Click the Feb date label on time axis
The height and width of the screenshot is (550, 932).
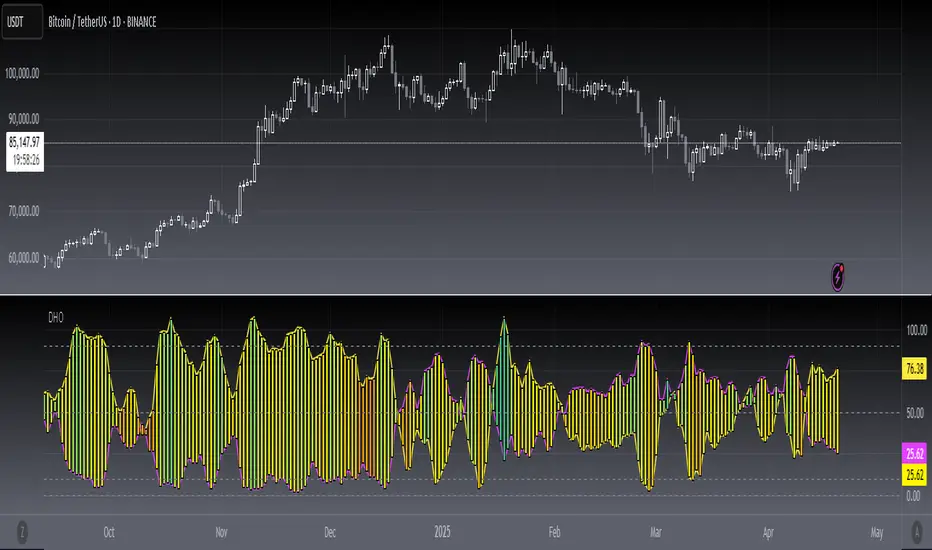point(554,532)
